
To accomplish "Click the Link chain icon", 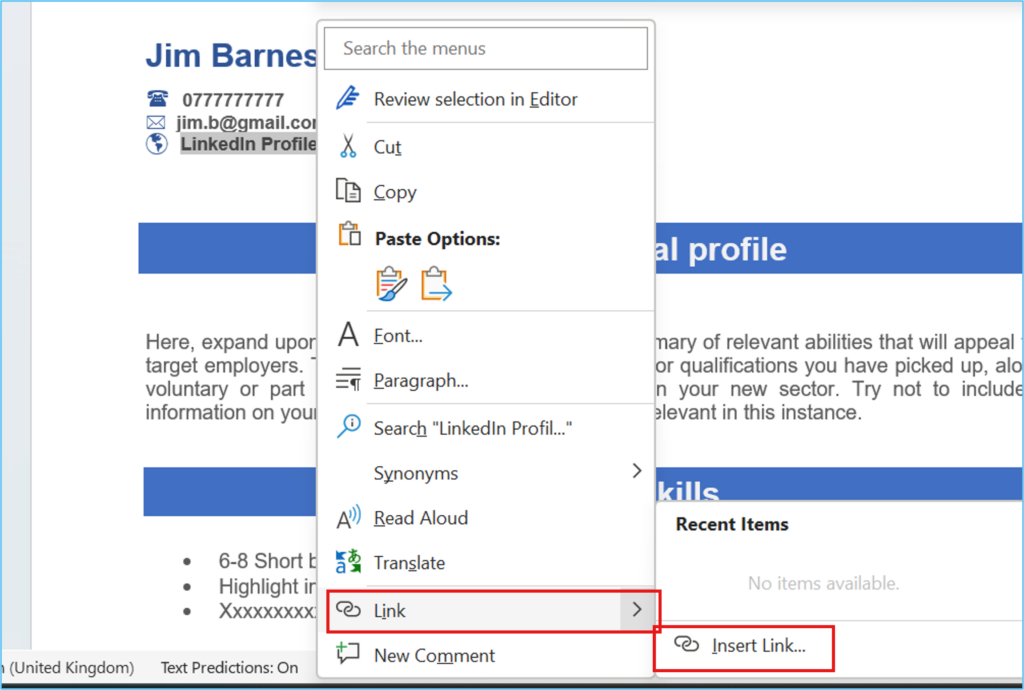I will [x=350, y=610].
